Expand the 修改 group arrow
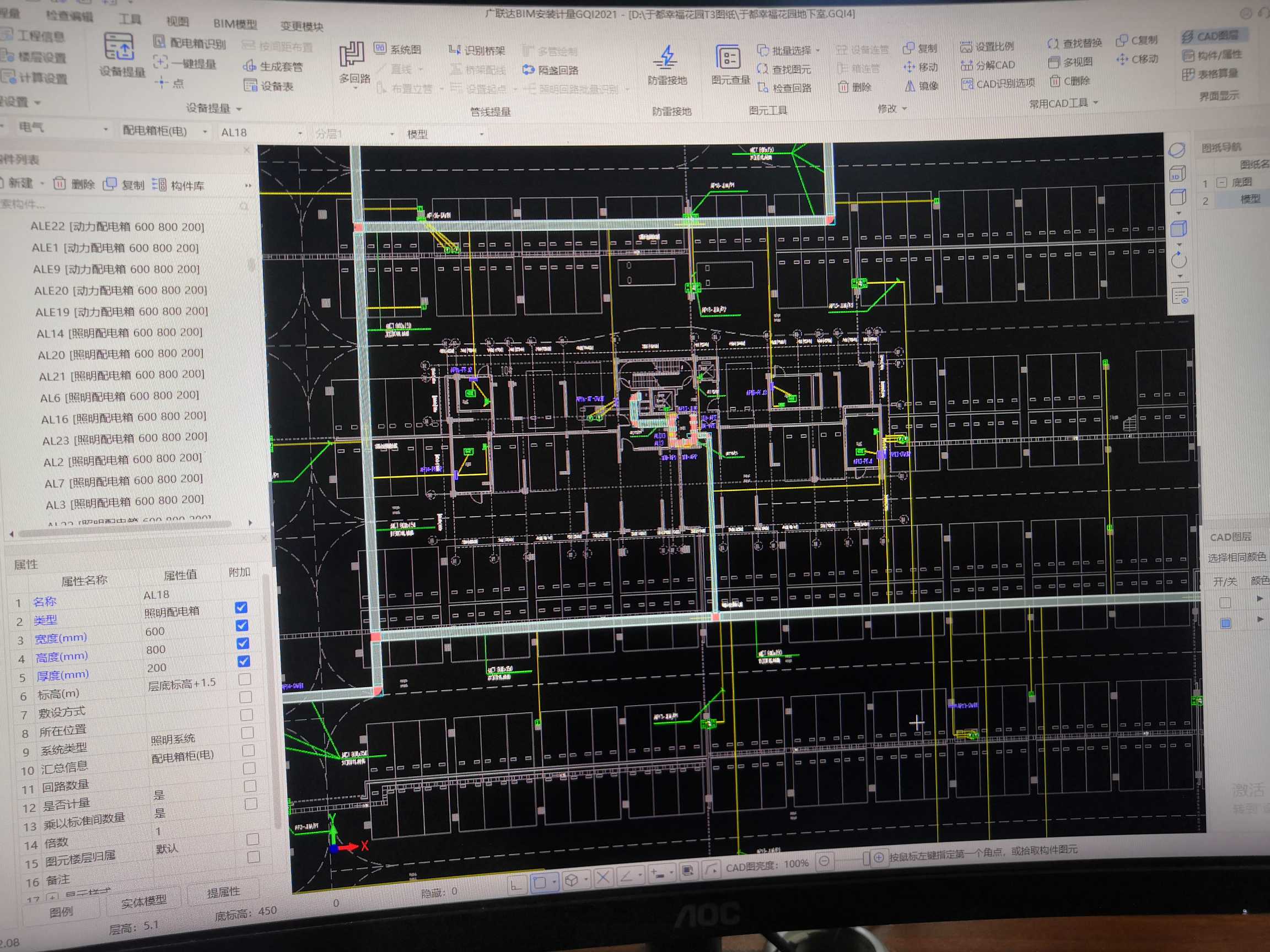Screen dimensions: 1270x952 (905, 109)
